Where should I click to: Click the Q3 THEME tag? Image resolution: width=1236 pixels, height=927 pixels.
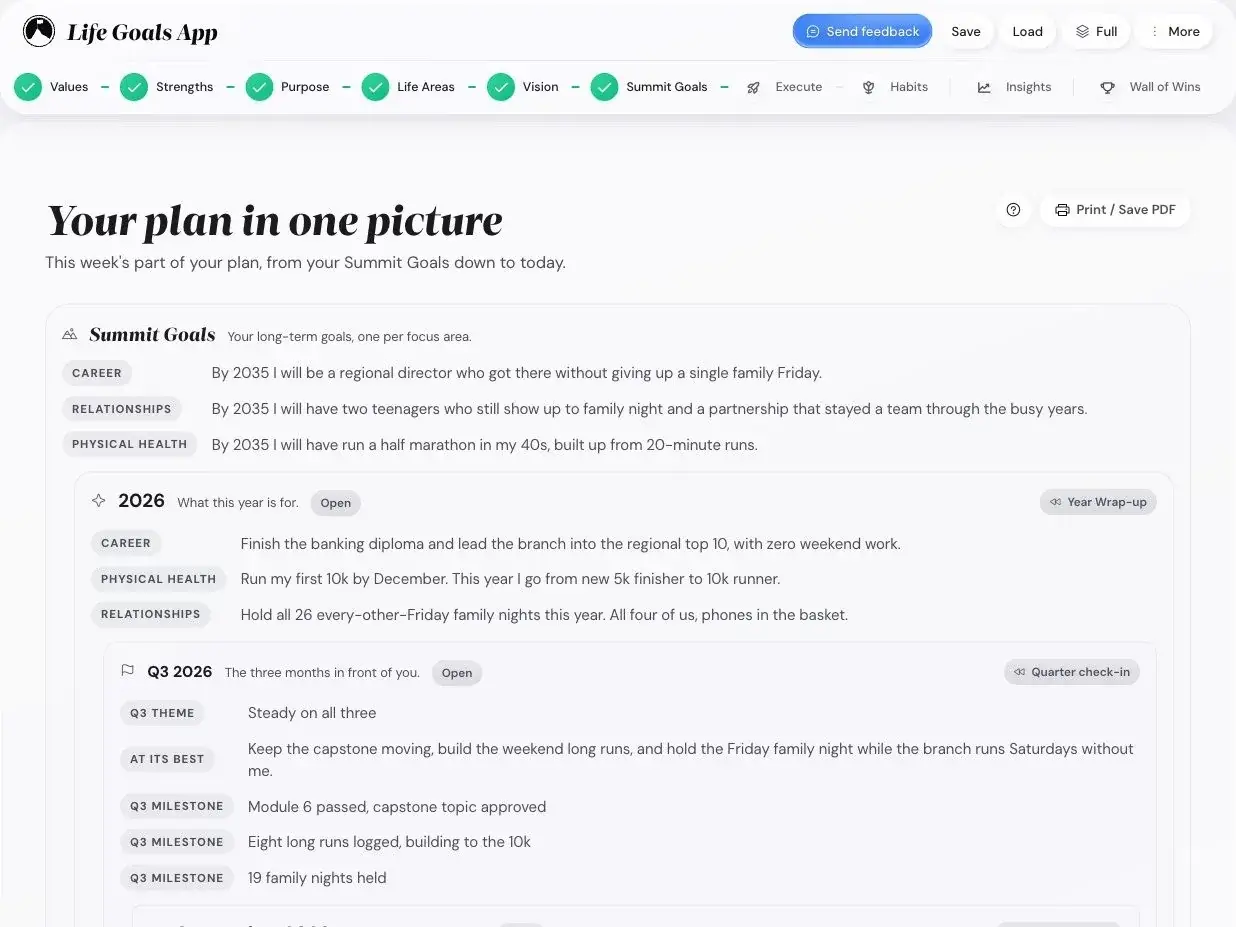162,713
